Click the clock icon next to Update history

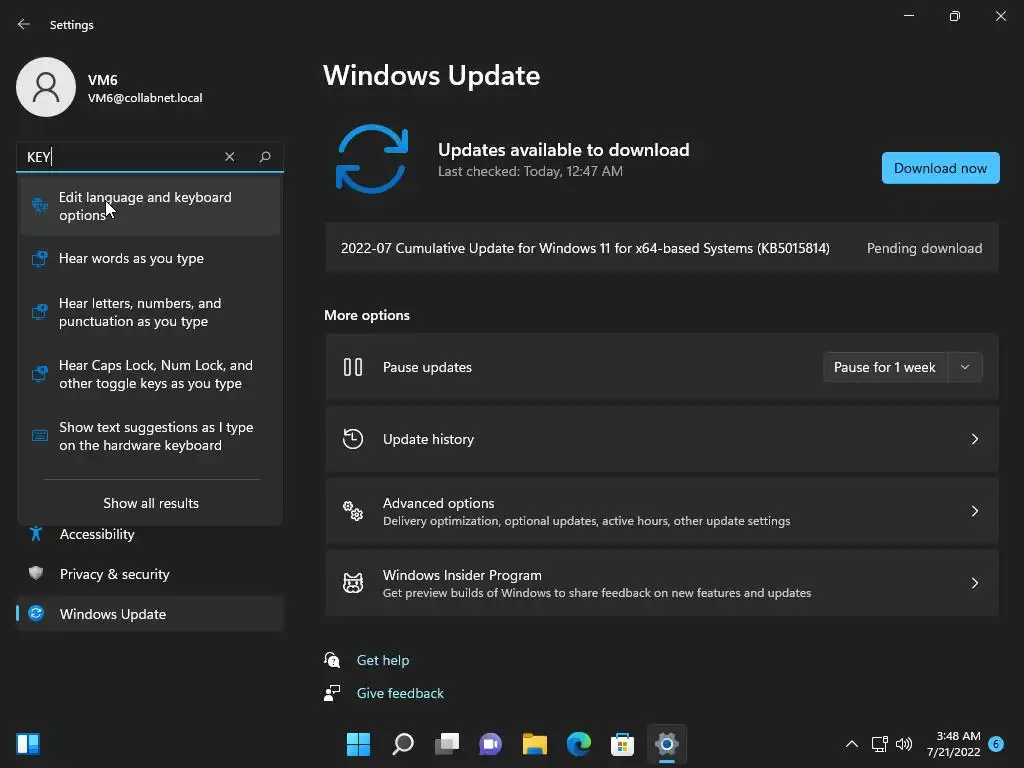point(353,439)
